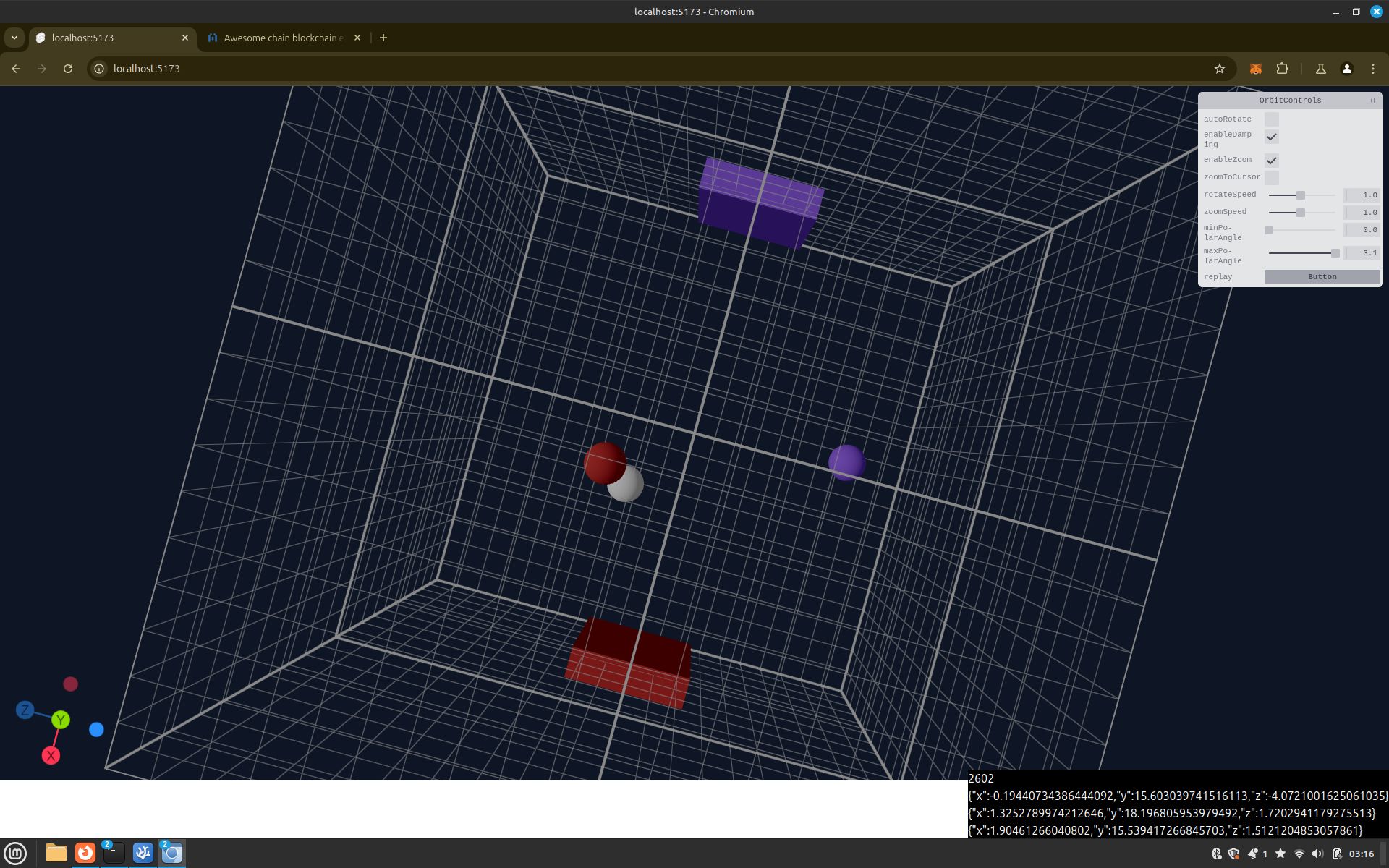Viewport: 1389px width, 868px height.
Task: Click the minPolarAngle value field
Action: coord(1362,230)
